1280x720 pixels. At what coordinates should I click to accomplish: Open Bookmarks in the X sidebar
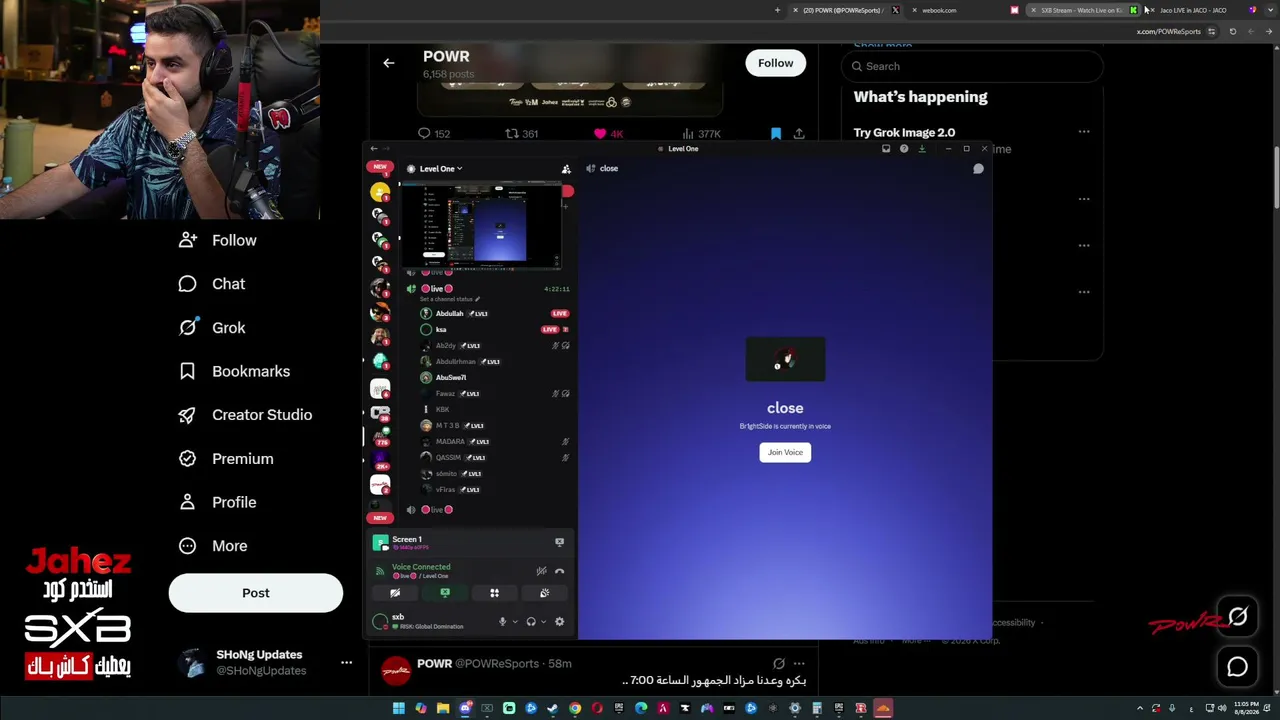pos(234,371)
